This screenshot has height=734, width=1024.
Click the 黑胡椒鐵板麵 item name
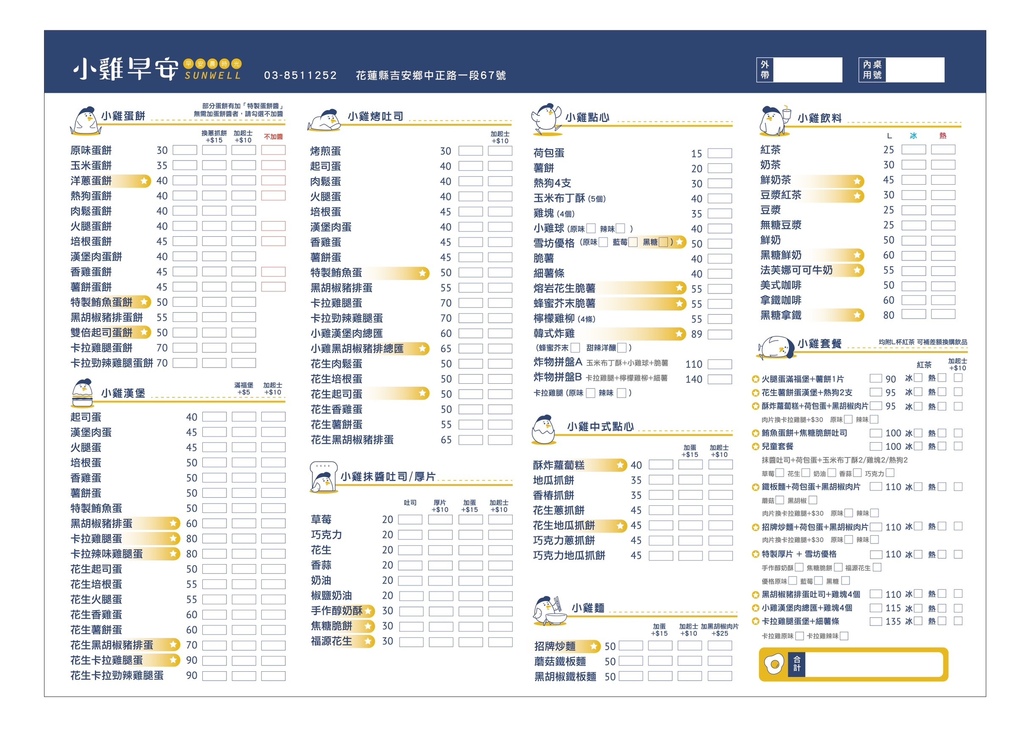[x=566, y=677]
